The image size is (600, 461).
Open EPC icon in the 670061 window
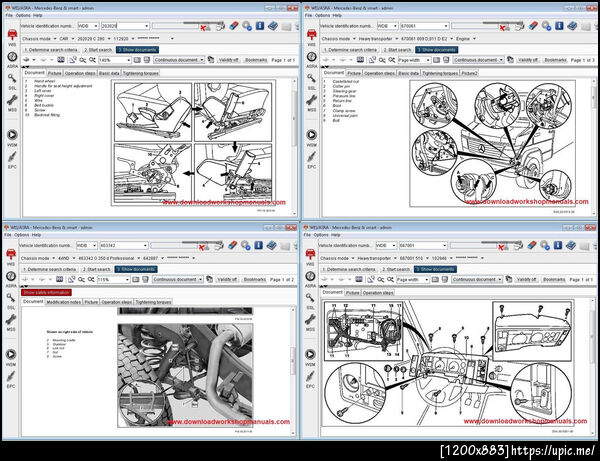click(312, 157)
